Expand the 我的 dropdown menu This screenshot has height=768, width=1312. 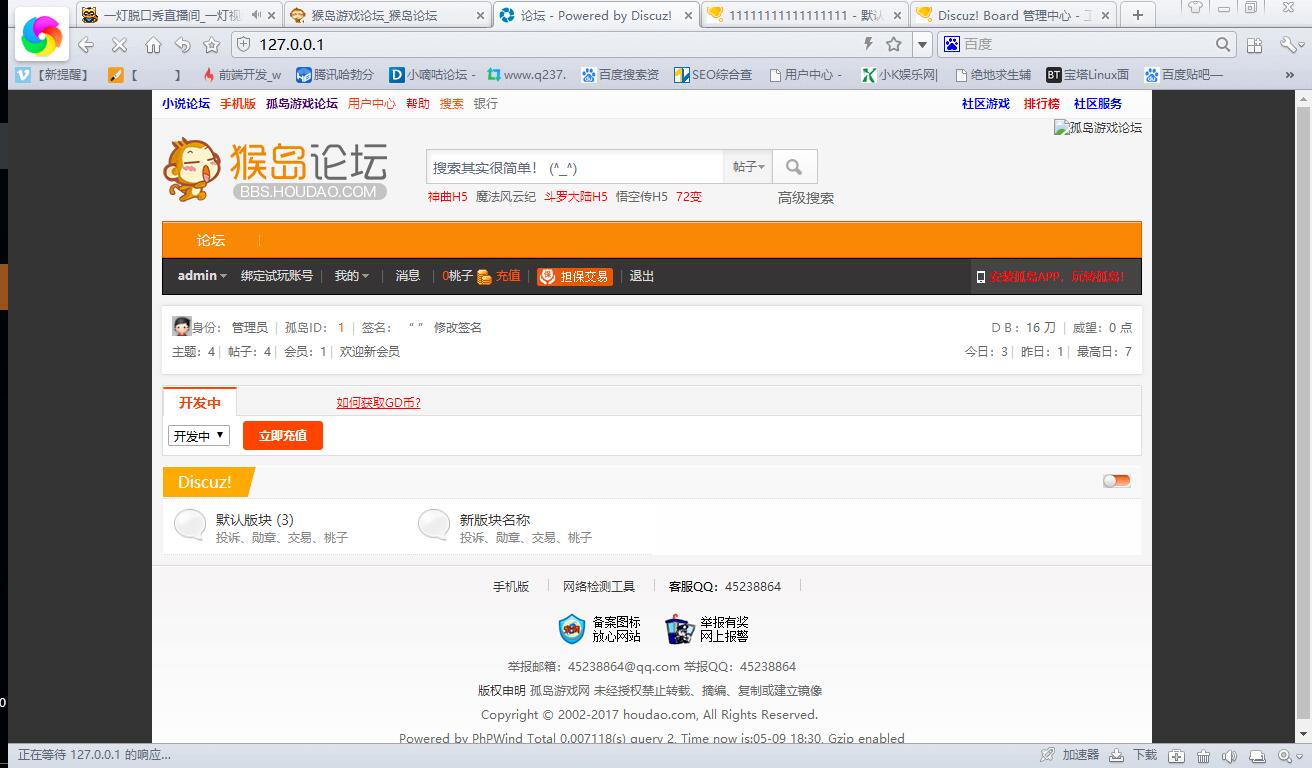click(x=352, y=276)
